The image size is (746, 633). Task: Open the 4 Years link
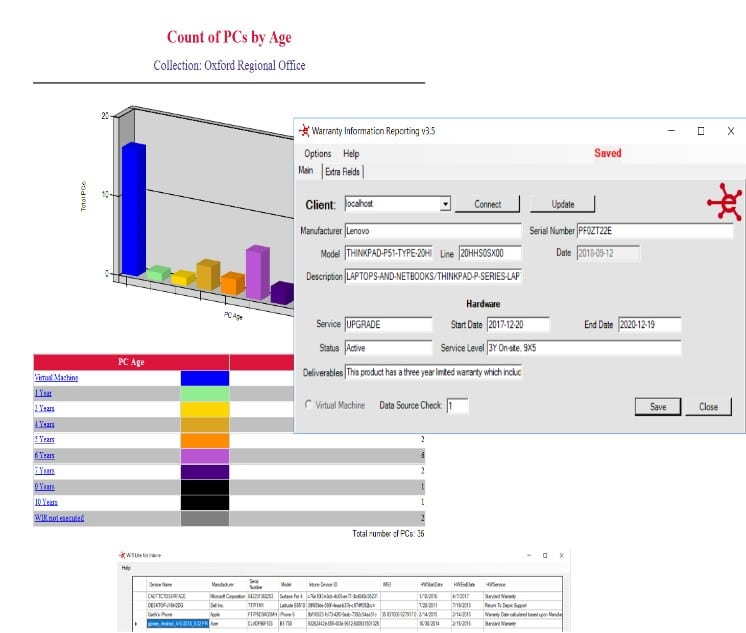44,424
